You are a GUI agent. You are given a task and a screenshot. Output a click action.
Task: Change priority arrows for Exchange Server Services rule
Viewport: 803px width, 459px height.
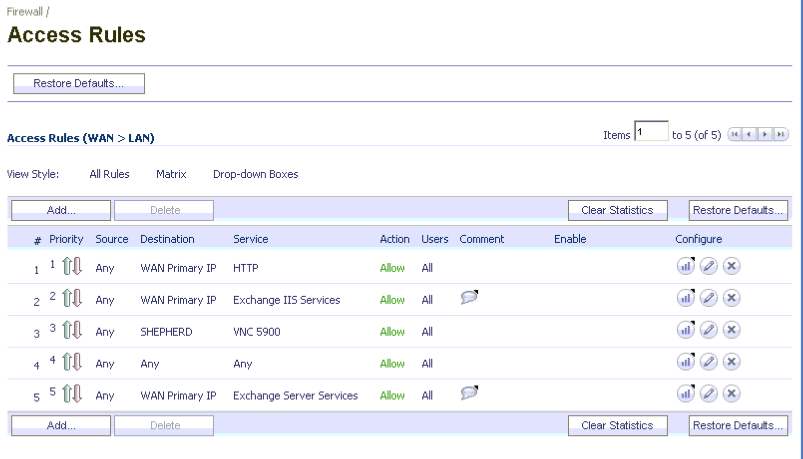[x=72, y=393]
